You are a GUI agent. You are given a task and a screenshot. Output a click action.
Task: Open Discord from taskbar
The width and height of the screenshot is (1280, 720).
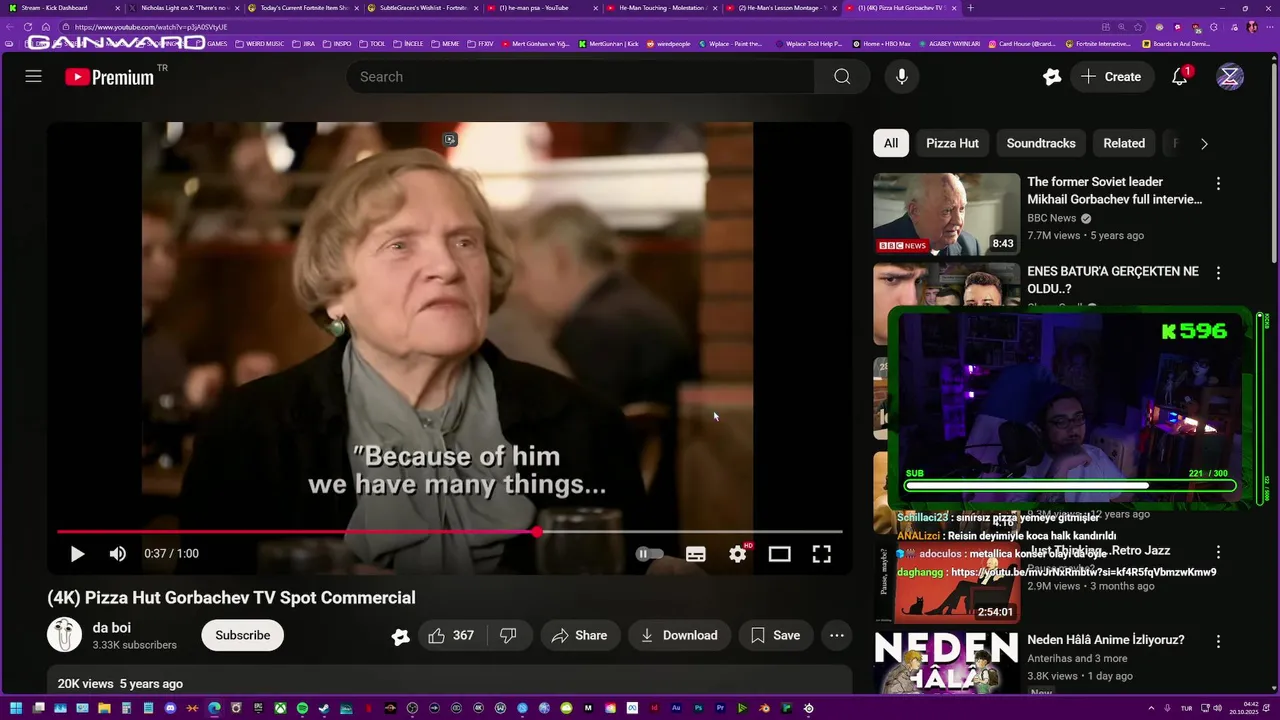[x=171, y=708]
